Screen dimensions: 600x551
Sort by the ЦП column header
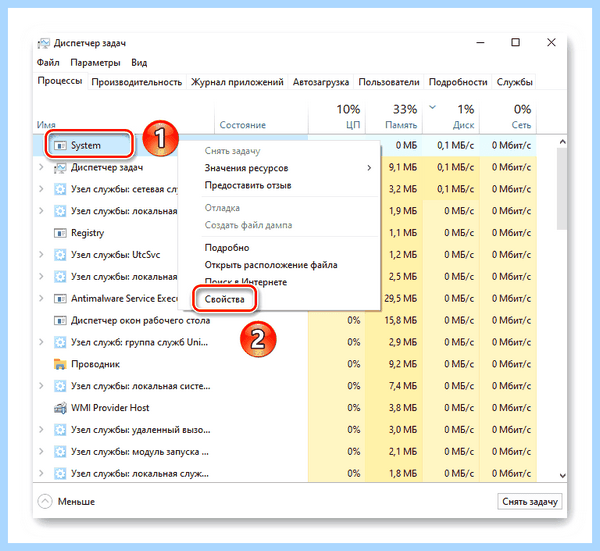pos(337,117)
